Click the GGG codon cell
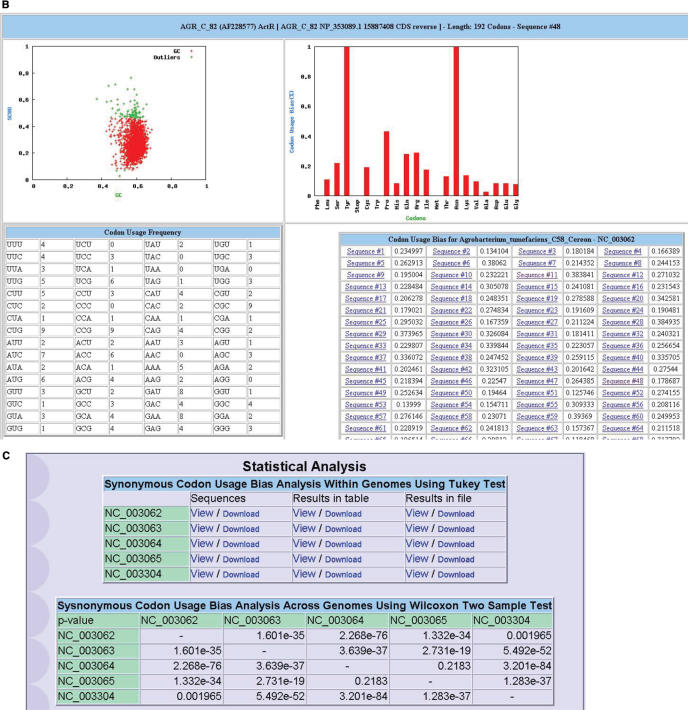The height and width of the screenshot is (710, 688). 229,428
